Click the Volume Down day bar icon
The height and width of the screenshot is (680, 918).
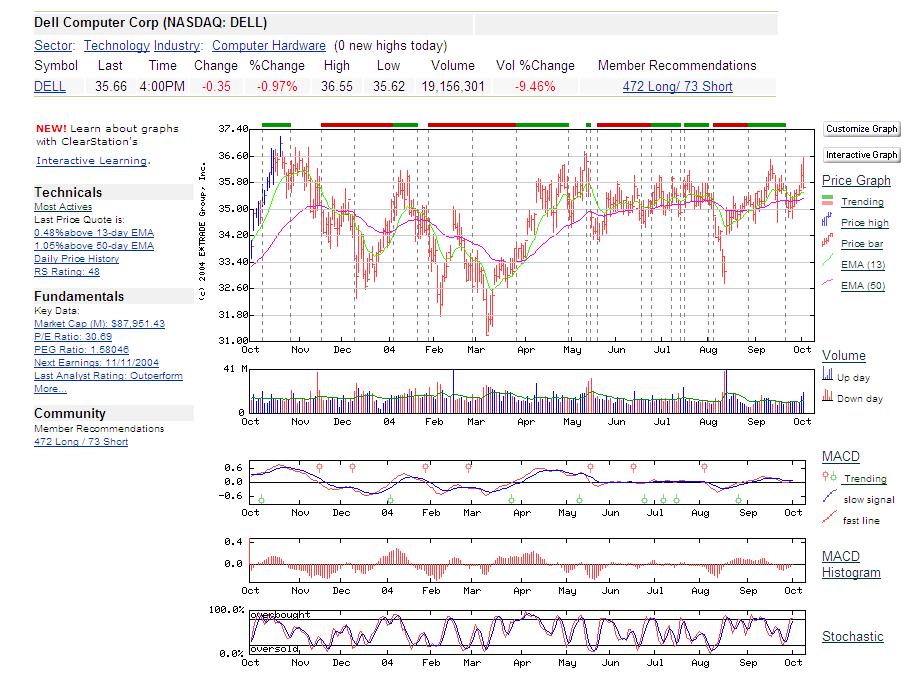827,395
